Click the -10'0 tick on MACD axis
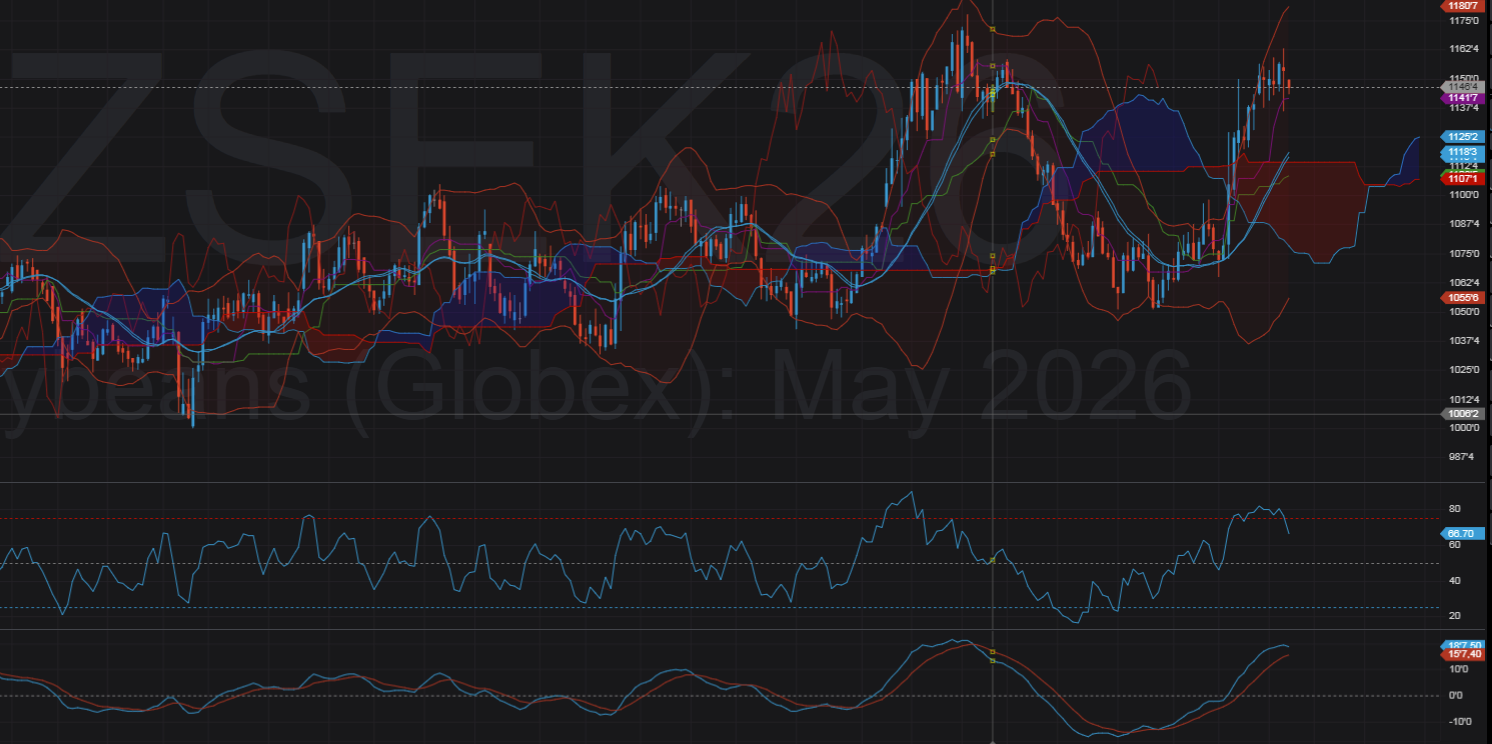 click(x=1459, y=721)
